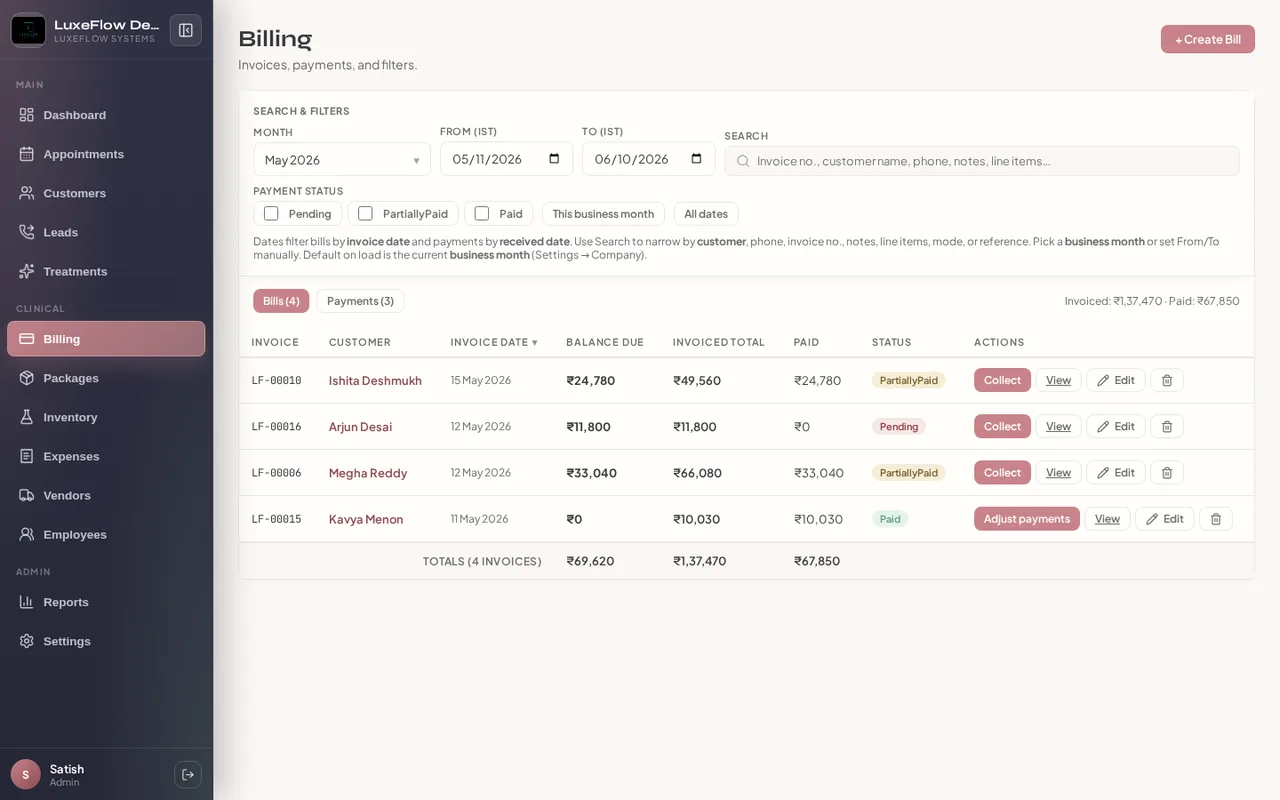
Task: Switch to the Bills (4) tab
Action: [281, 301]
